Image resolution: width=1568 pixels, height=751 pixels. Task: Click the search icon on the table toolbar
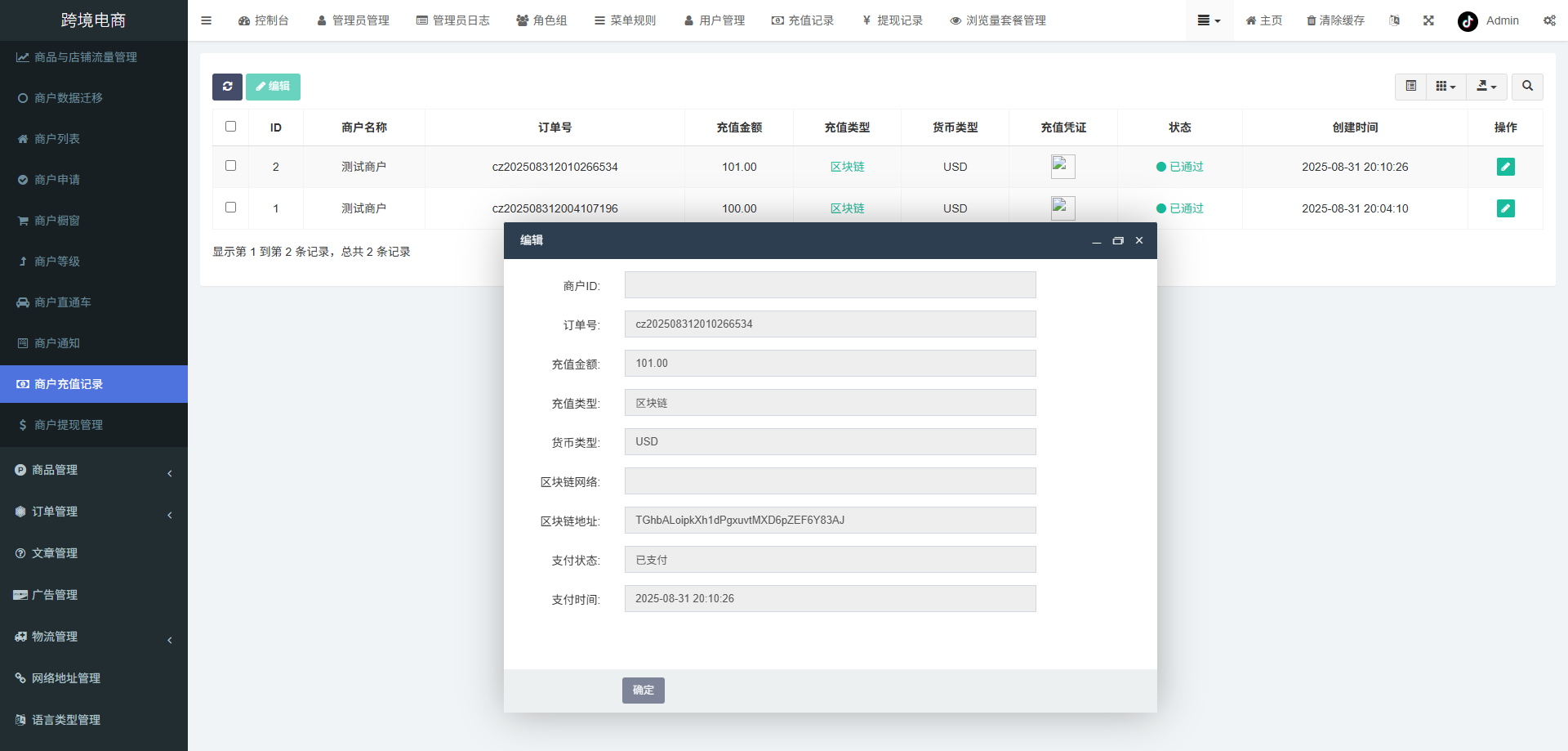tap(1526, 86)
